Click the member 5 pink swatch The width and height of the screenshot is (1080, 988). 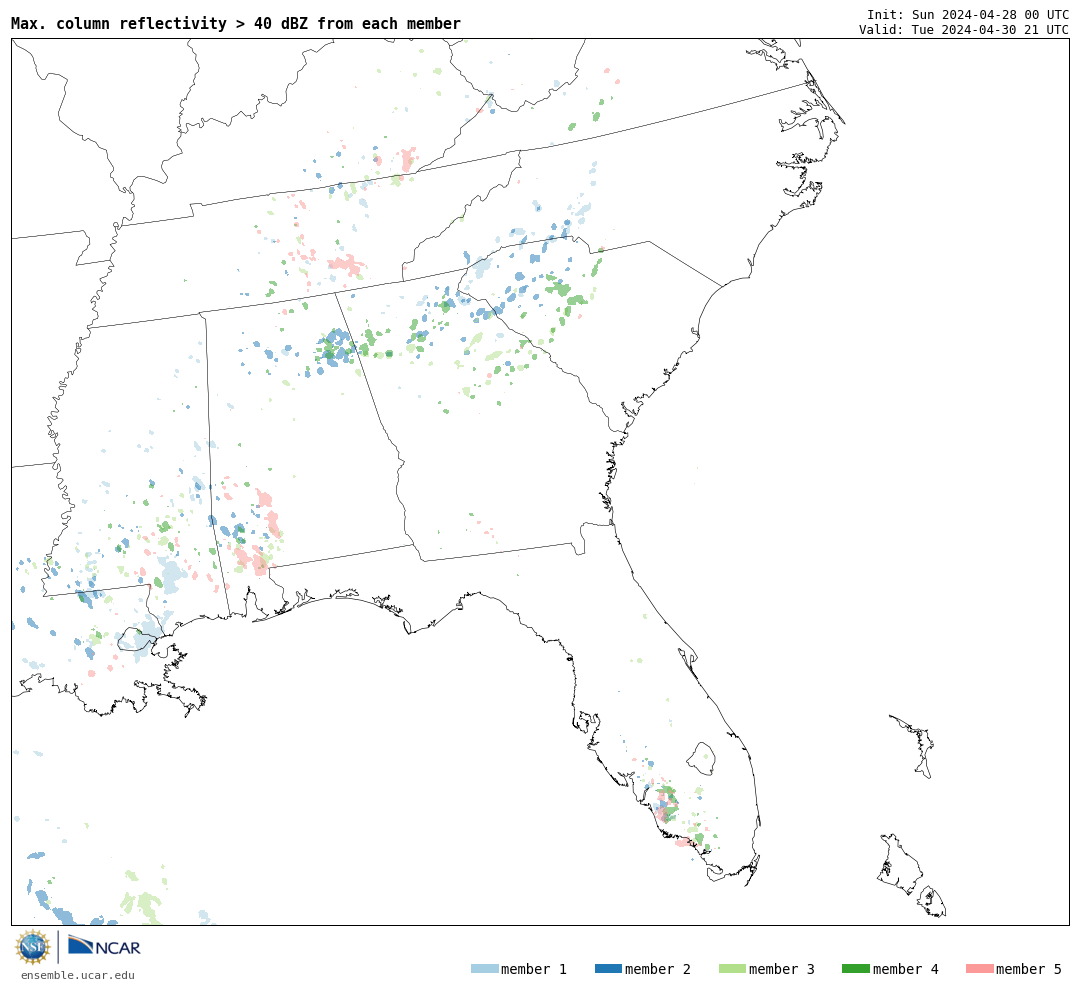pos(979,969)
